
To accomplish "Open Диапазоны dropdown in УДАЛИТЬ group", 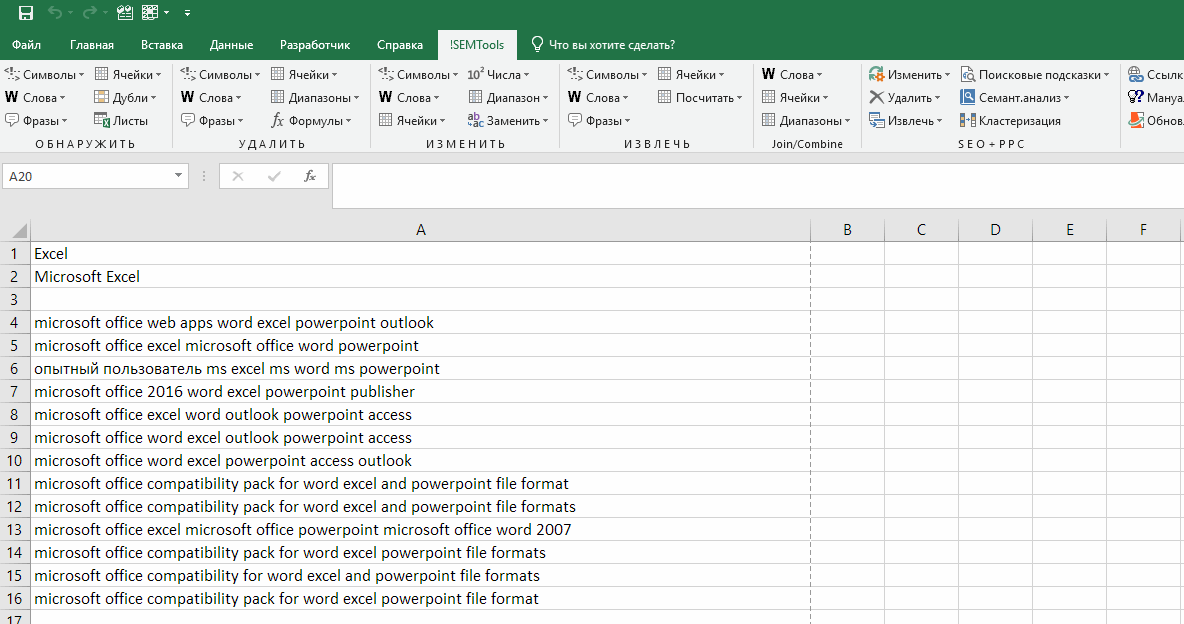I will click(x=315, y=97).
